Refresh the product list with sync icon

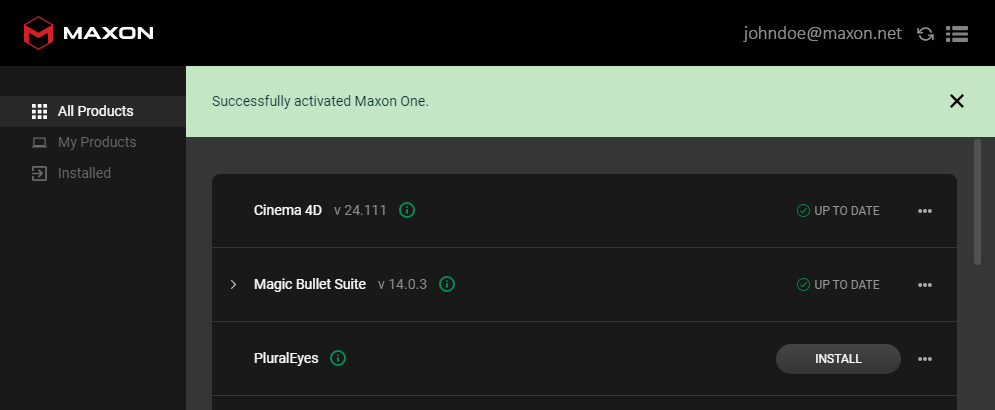coord(925,34)
